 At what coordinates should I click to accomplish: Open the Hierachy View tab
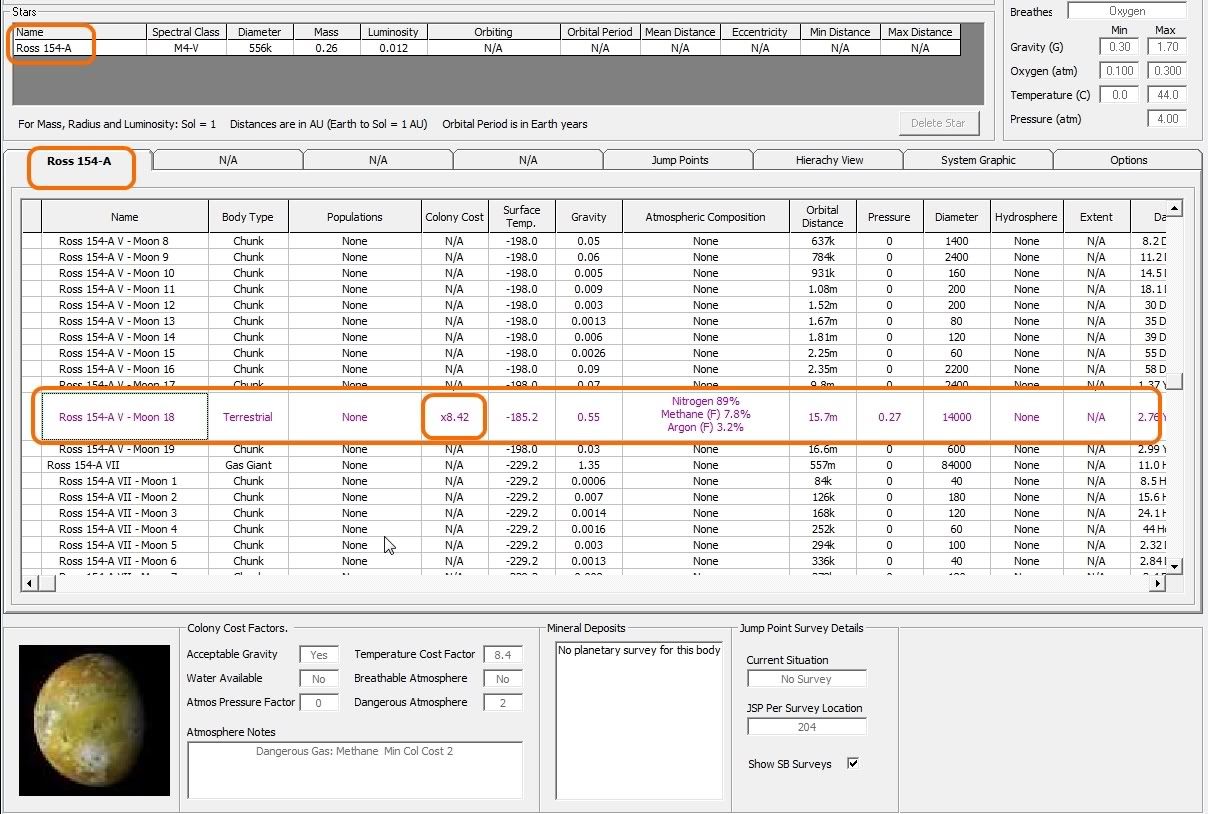point(829,160)
